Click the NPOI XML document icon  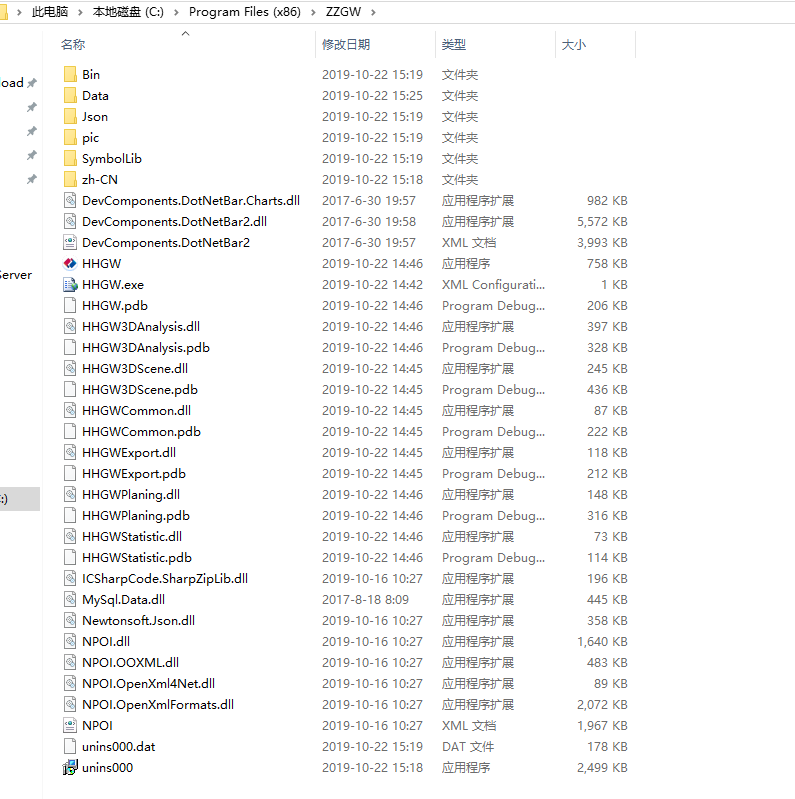tap(70, 725)
